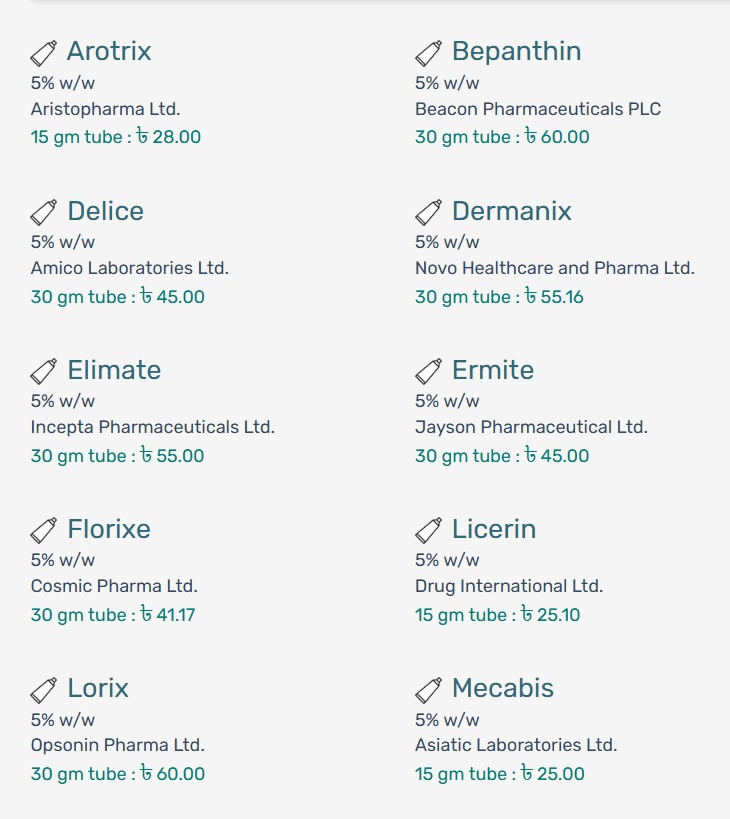Select the Lorix 30 gm tube price
The width and height of the screenshot is (730, 819).
(118, 774)
